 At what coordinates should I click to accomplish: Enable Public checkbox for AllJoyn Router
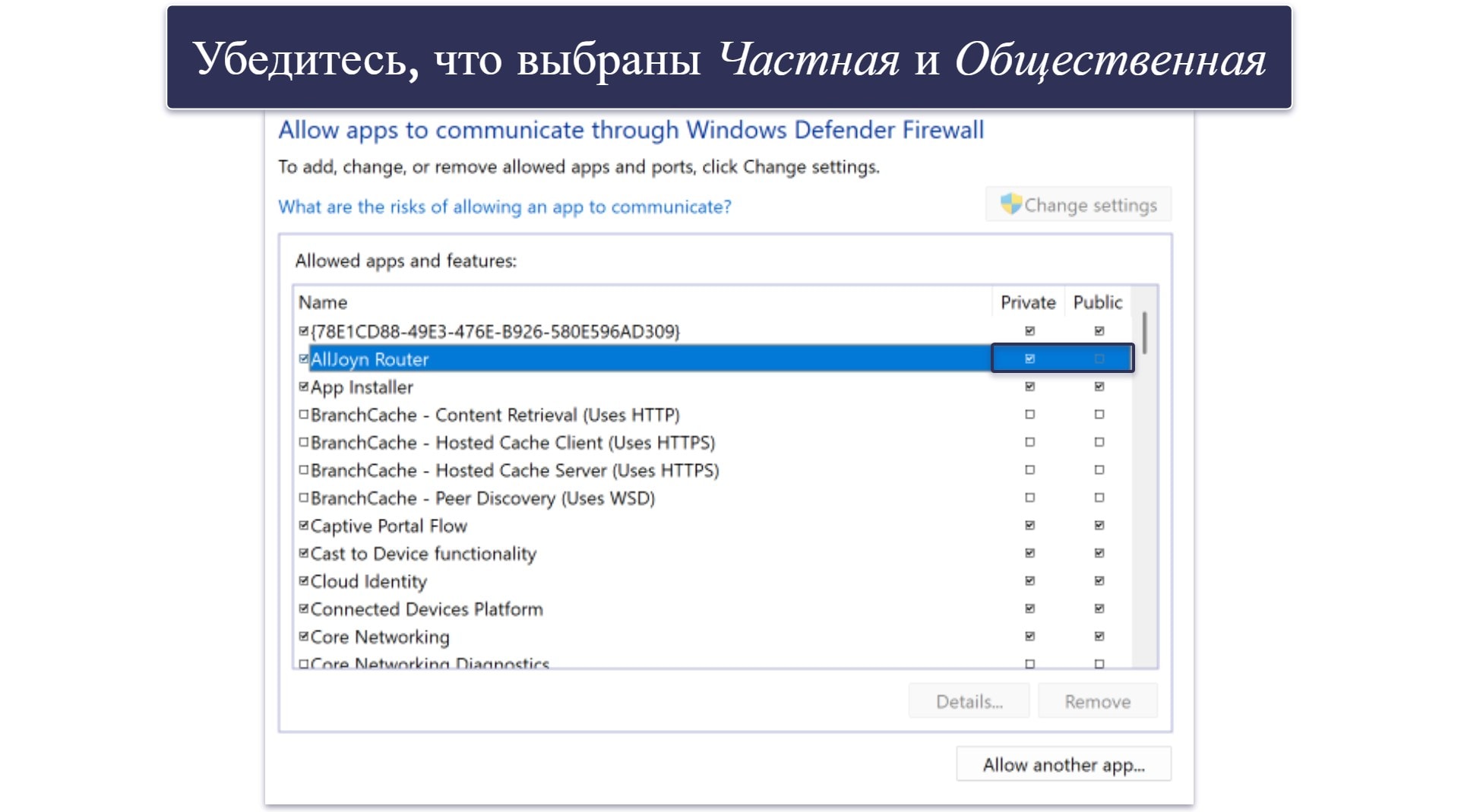pyautogui.click(x=1099, y=359)
